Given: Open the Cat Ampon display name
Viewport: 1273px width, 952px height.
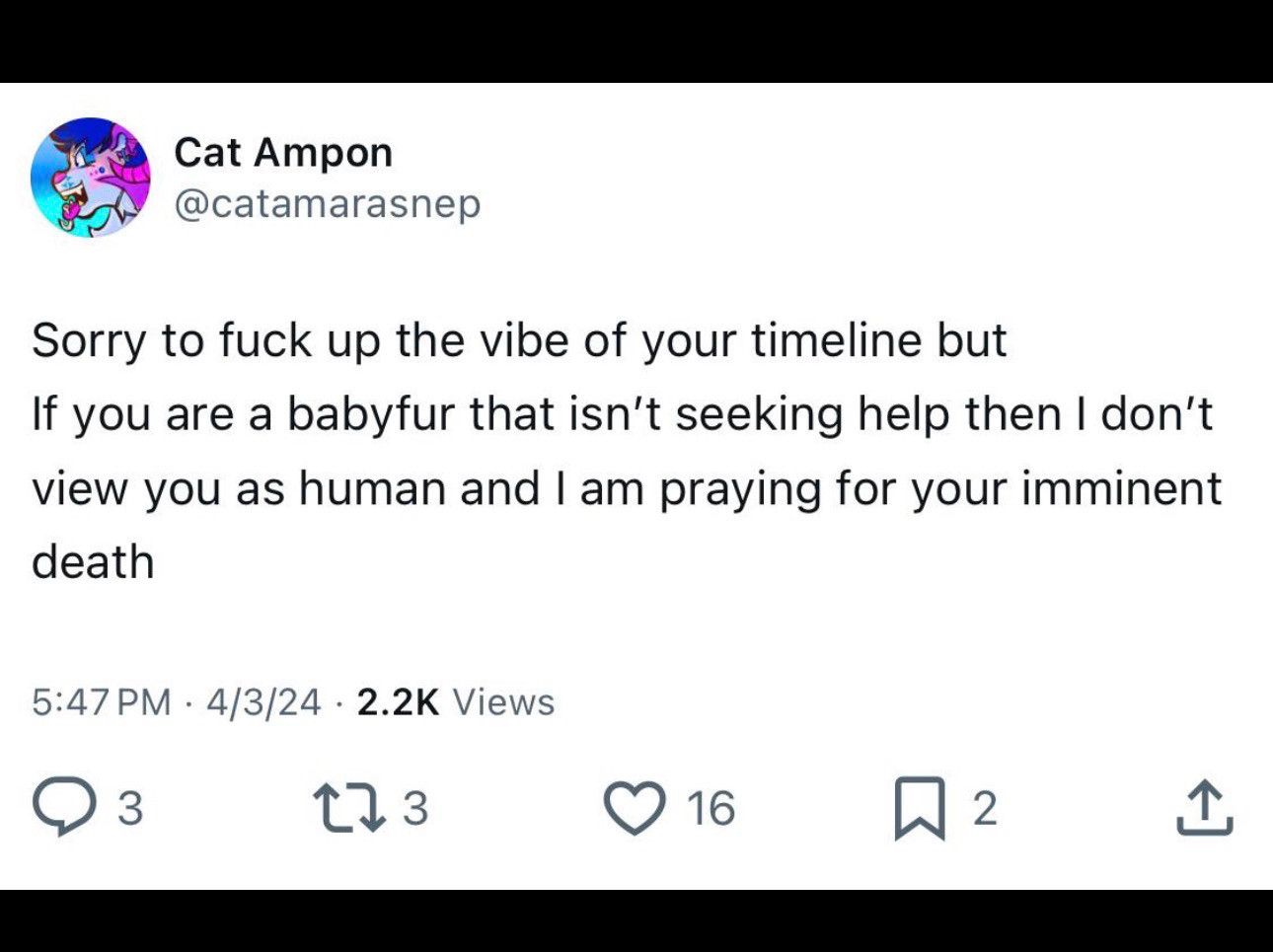Looking at the screenshot, I should pyautogui.click(x=283, y=152).
